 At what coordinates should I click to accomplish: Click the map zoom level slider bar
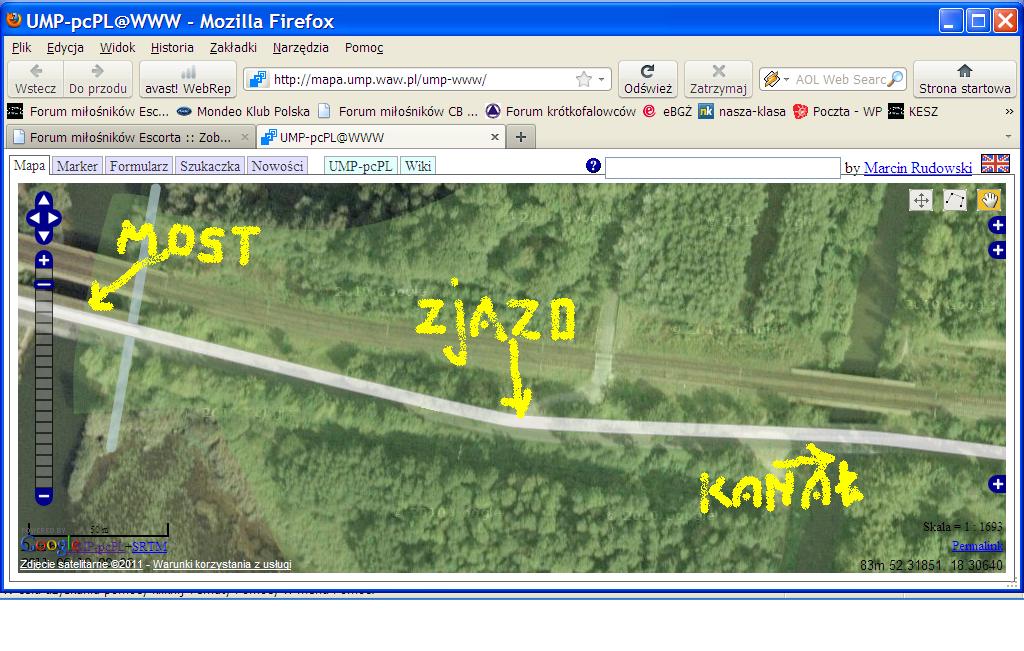(x=43, y=380)
